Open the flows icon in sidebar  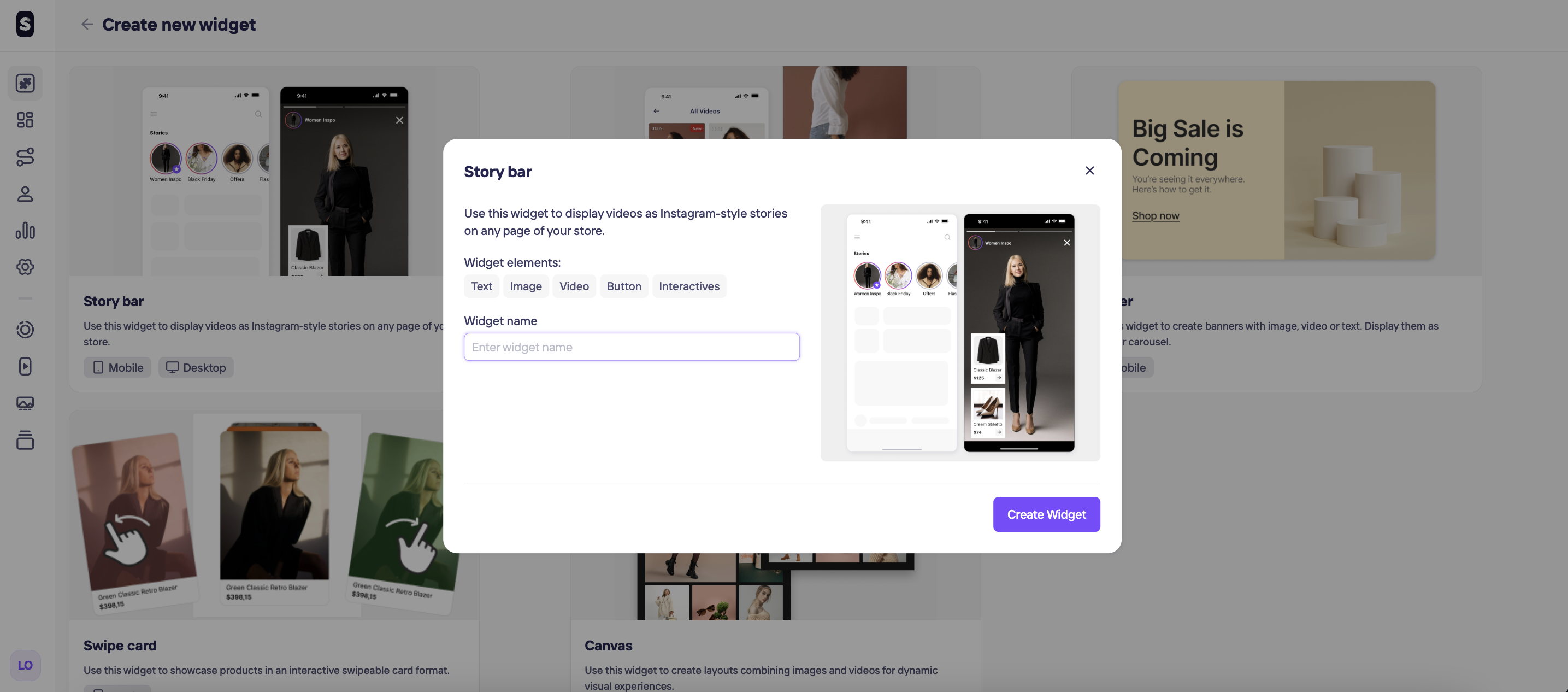pyautogui.click(x=25, y=157)
